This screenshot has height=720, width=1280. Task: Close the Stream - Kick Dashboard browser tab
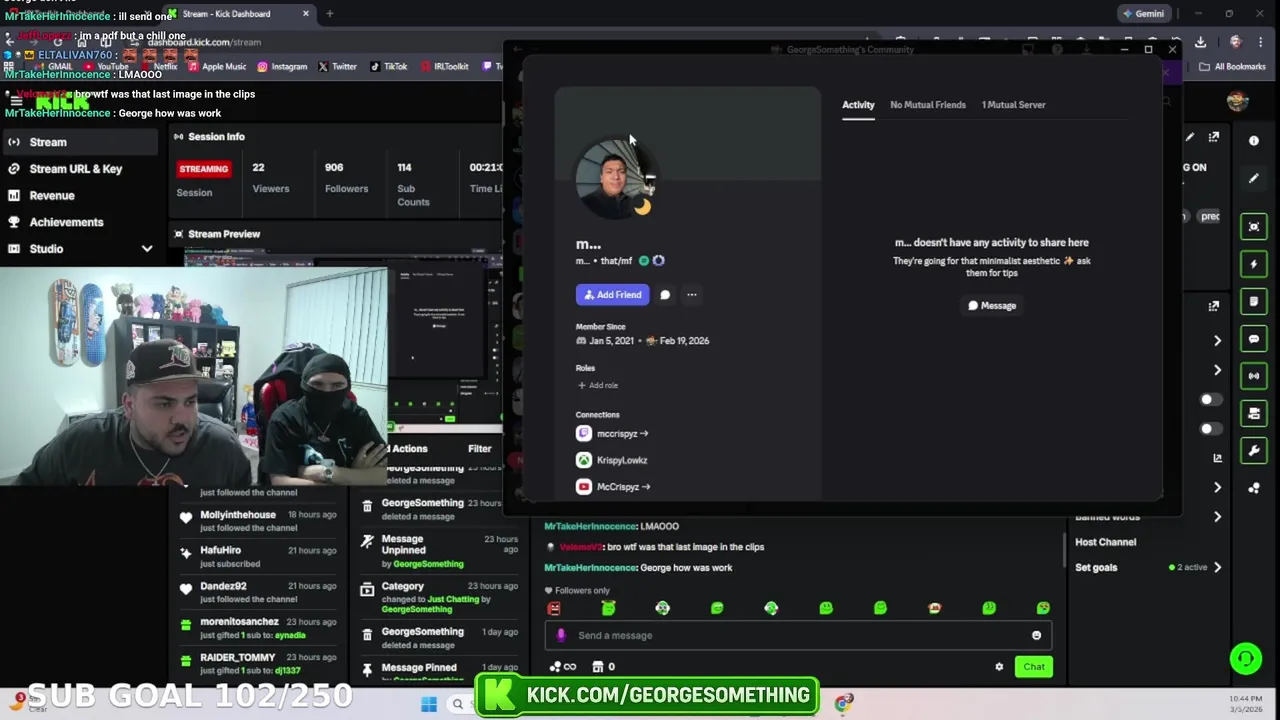coord(306,14)
